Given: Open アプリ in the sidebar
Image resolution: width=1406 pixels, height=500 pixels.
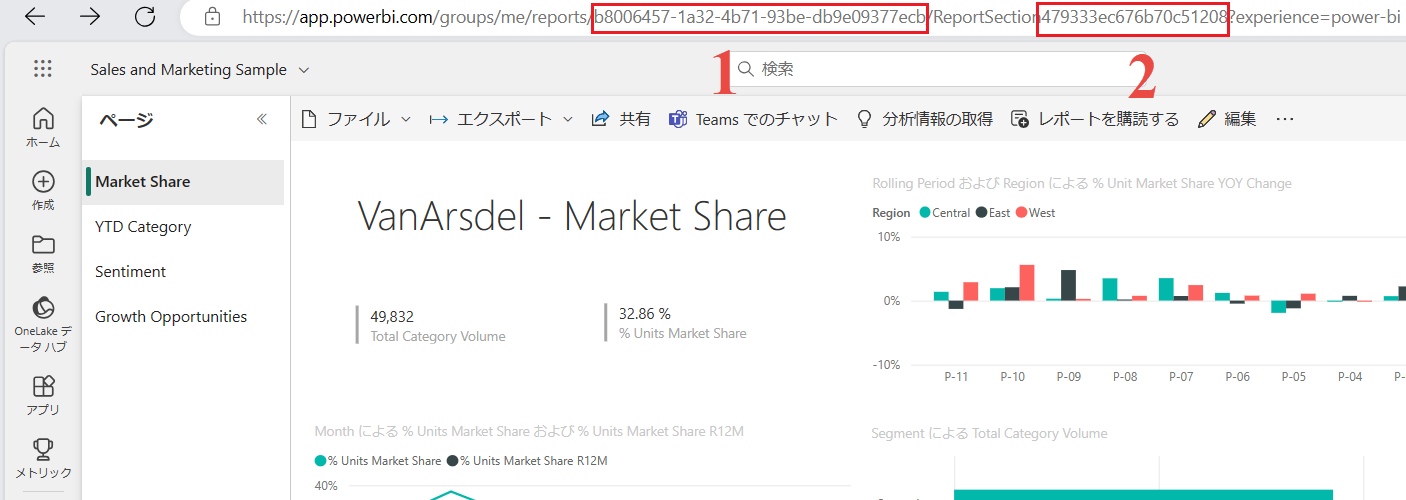Looking at the screenshot, I should click(43, 396).
